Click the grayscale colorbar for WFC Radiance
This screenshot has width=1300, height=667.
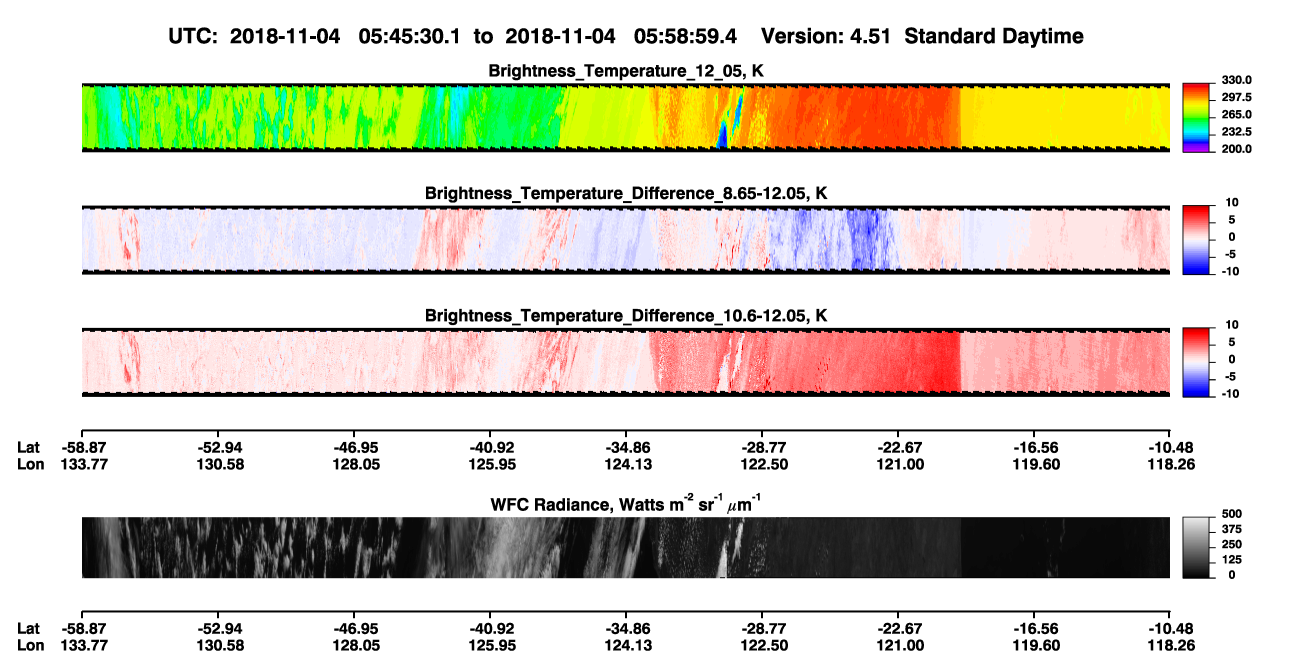pyautogui.click(x=1197, y=547)
